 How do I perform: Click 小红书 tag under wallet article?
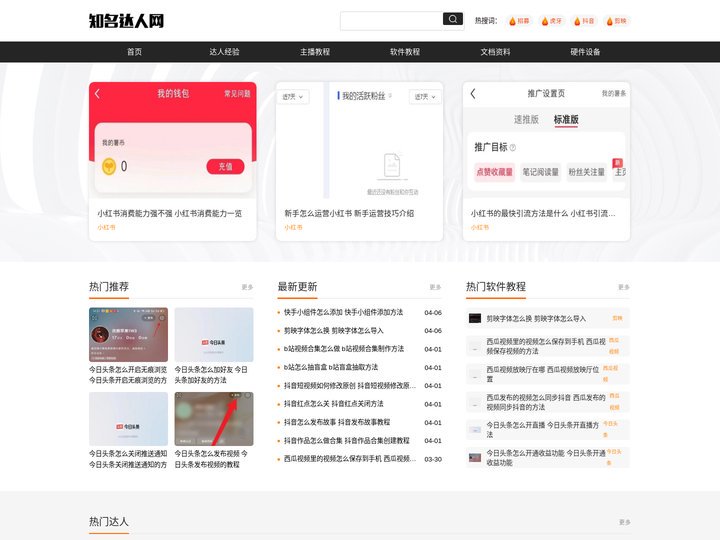coord(106,227)
